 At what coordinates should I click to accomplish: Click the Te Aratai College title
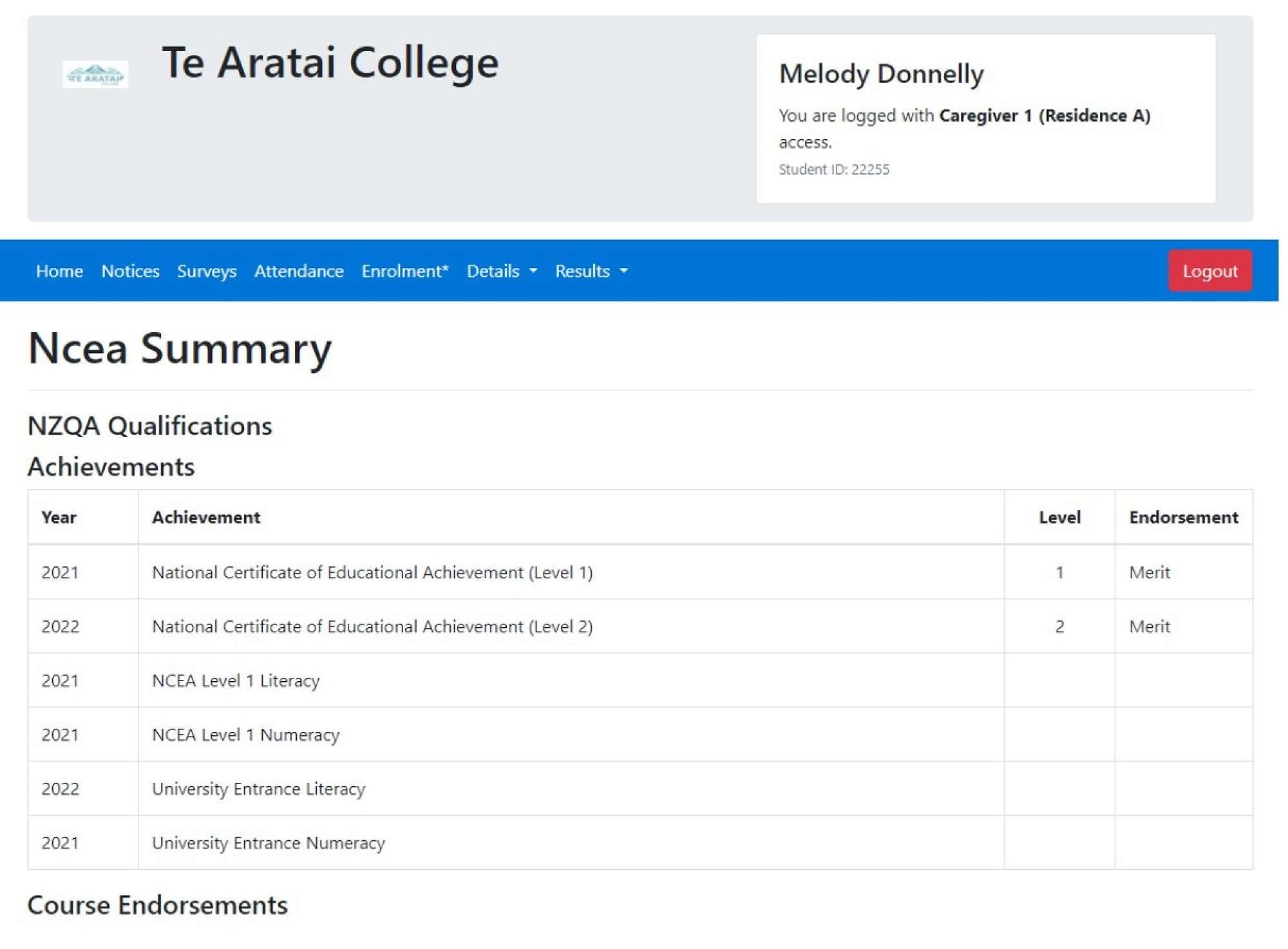[x=330, y=63]
